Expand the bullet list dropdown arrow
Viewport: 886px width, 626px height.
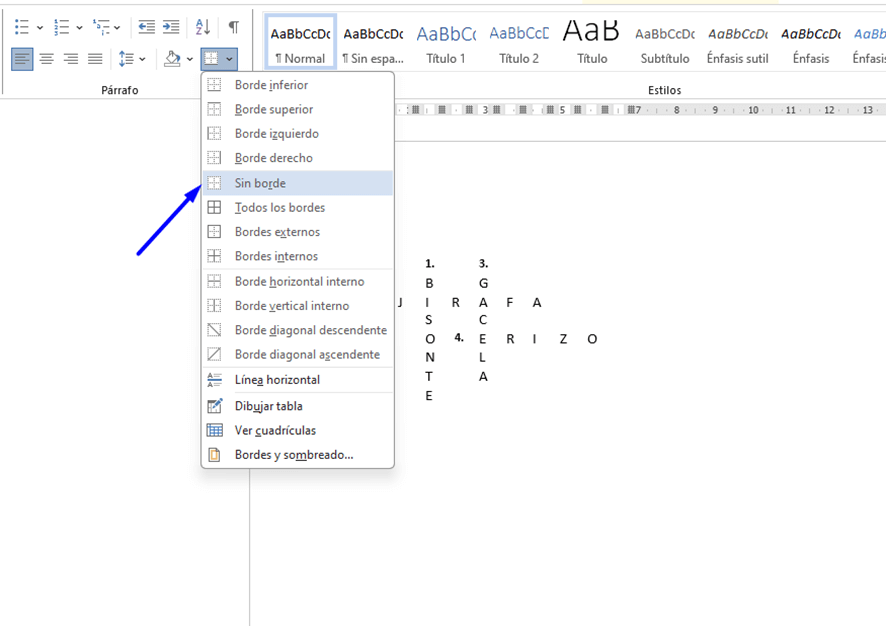[x=39, y=28]
